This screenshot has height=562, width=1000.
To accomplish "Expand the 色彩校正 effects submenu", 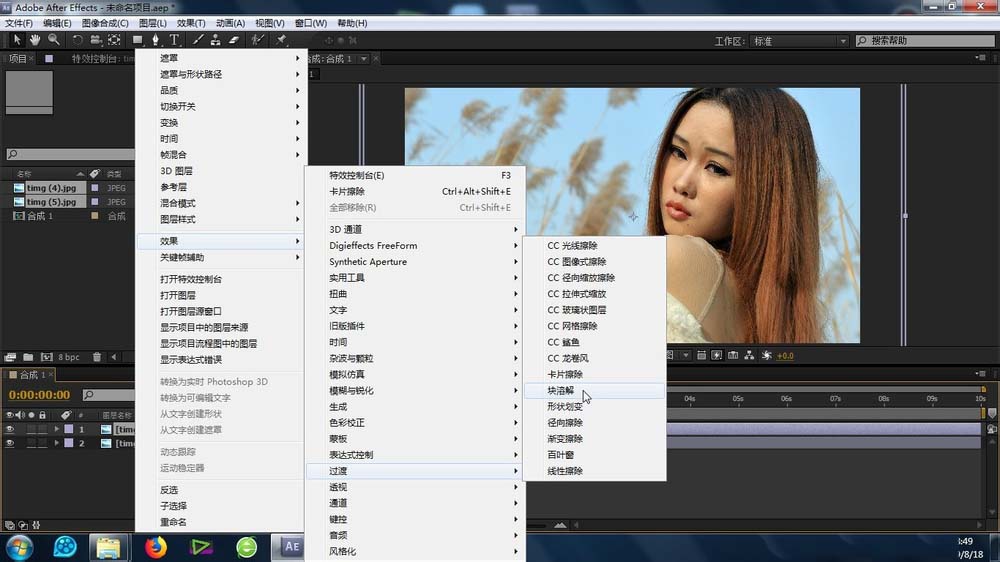I will coord(415,422).
